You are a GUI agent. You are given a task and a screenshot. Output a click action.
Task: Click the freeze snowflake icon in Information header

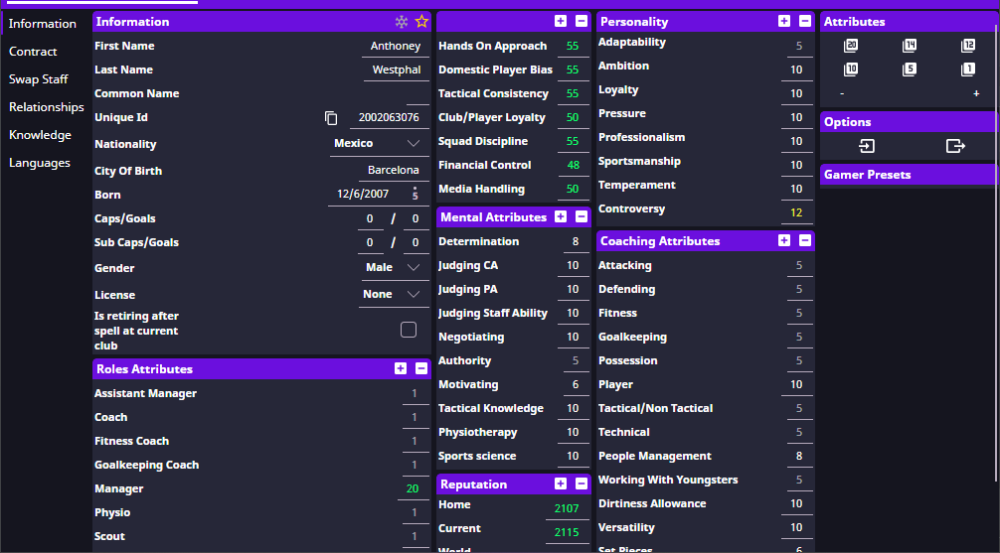[x=401, y=21]
